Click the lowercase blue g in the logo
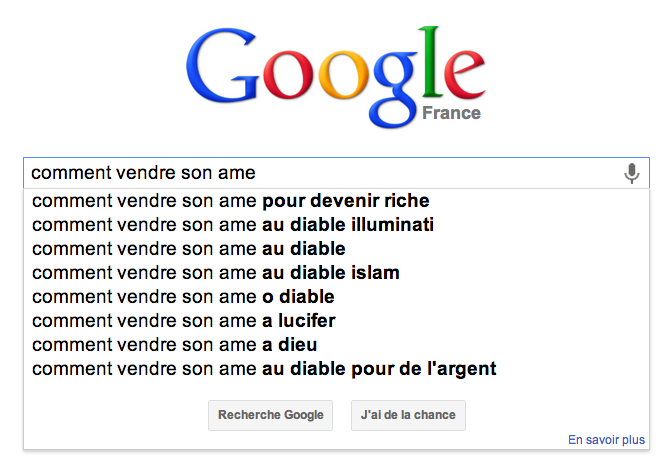The width and height of the screenshot is (672, 476). tap(395, 89)
